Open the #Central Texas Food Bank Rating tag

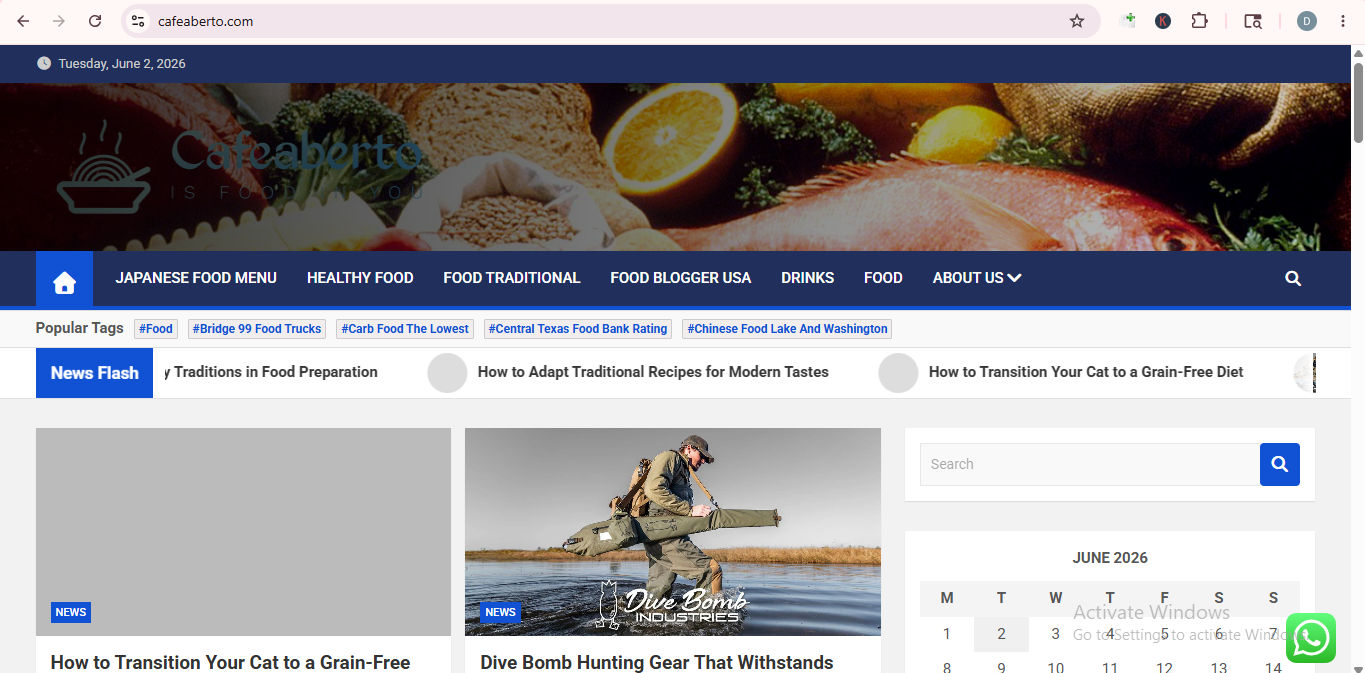pos(578,329)
